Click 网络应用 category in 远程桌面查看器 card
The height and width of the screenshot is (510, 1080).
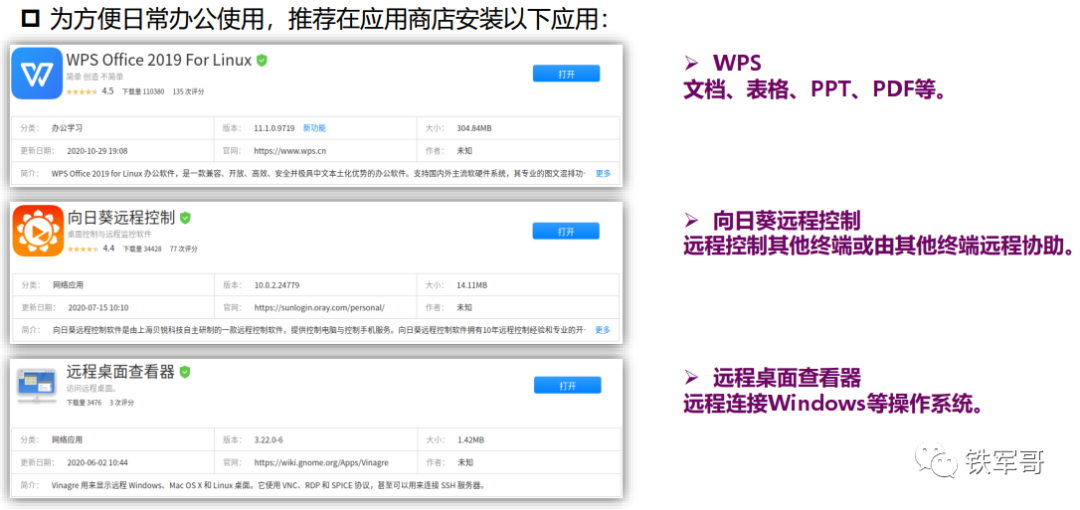point(67,439)
